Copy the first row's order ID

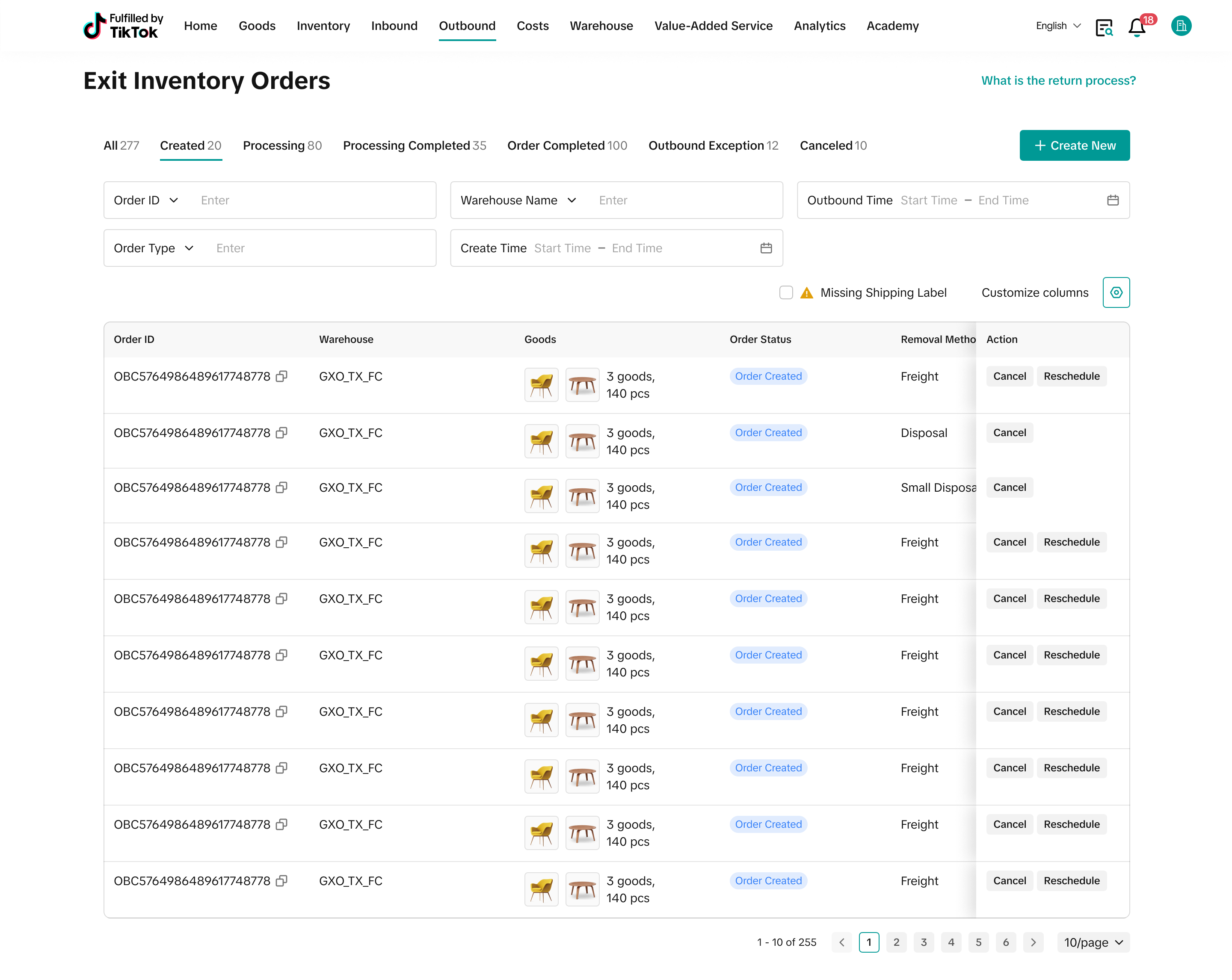pos(281,376)
